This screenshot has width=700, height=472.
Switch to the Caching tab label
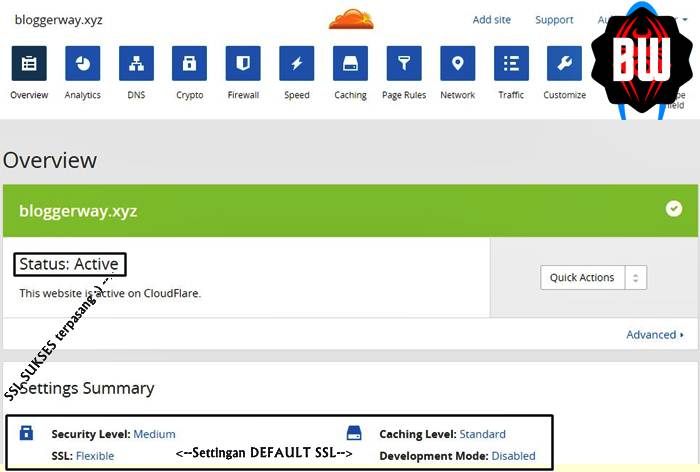point(350,95)
